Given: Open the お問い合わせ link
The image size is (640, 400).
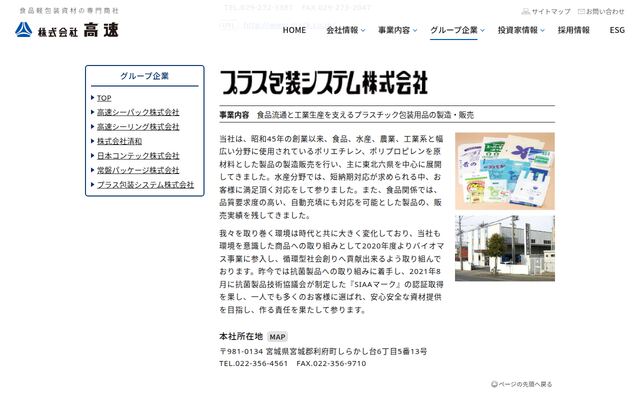Looking at the screenshot, I should click(x=605, y=11).
